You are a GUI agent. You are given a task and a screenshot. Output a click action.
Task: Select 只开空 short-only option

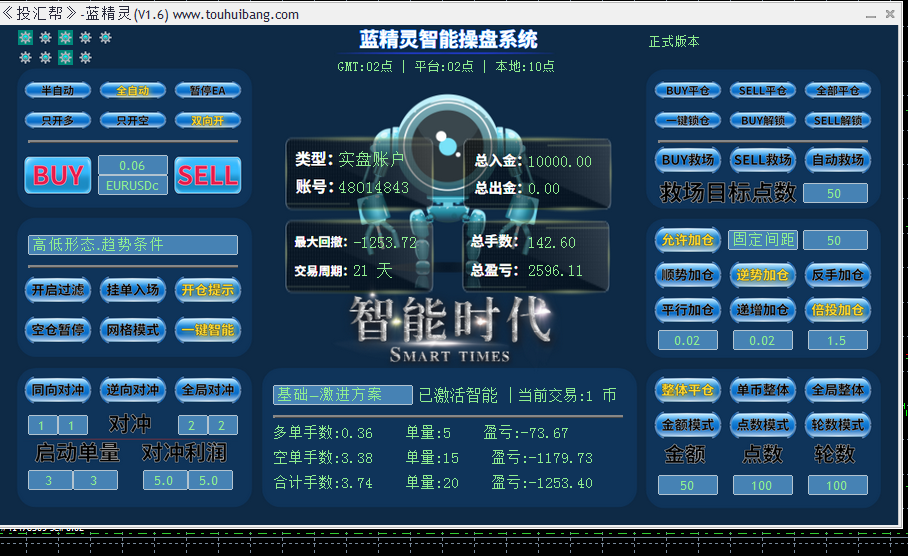(133, 120)
